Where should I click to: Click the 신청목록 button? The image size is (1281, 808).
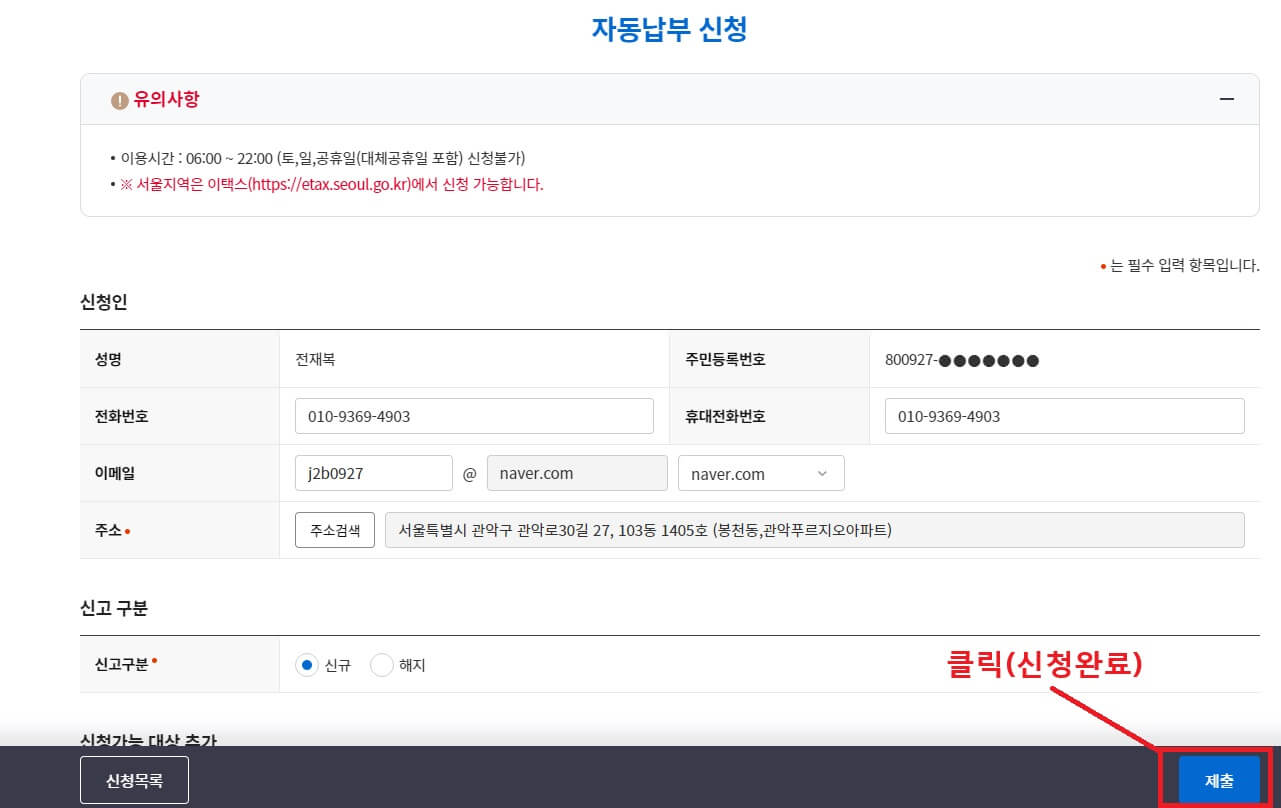[134, 780]
